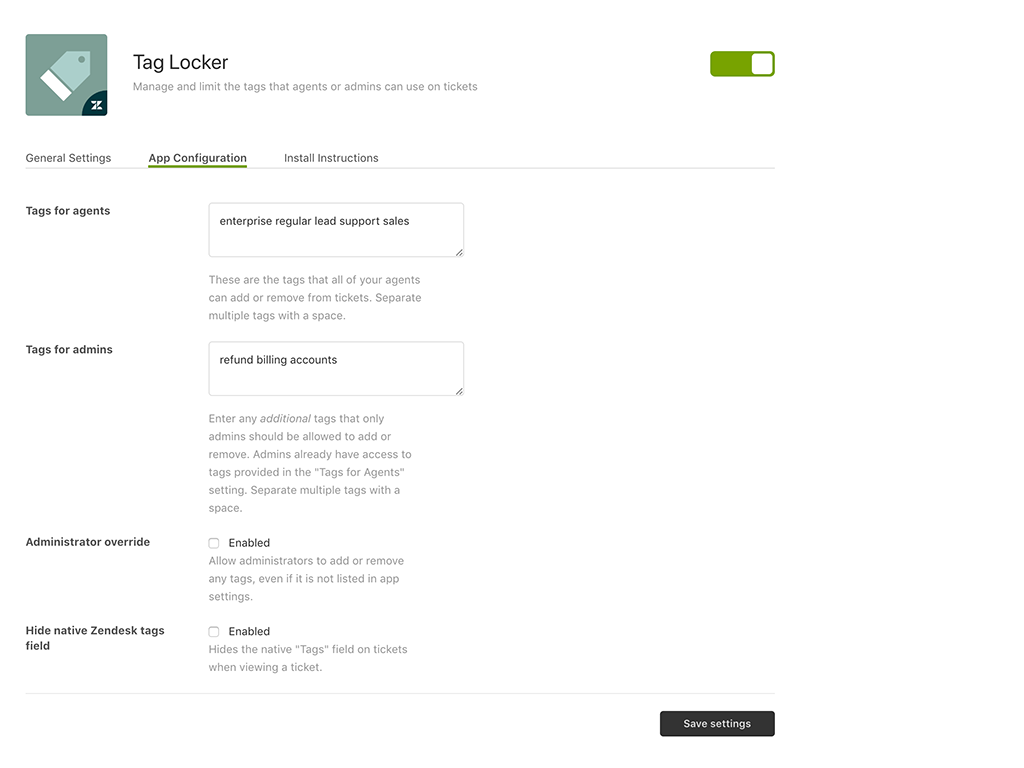Click the "Administrator override" setting label
Screen dimensions: 1024x768
87,542
